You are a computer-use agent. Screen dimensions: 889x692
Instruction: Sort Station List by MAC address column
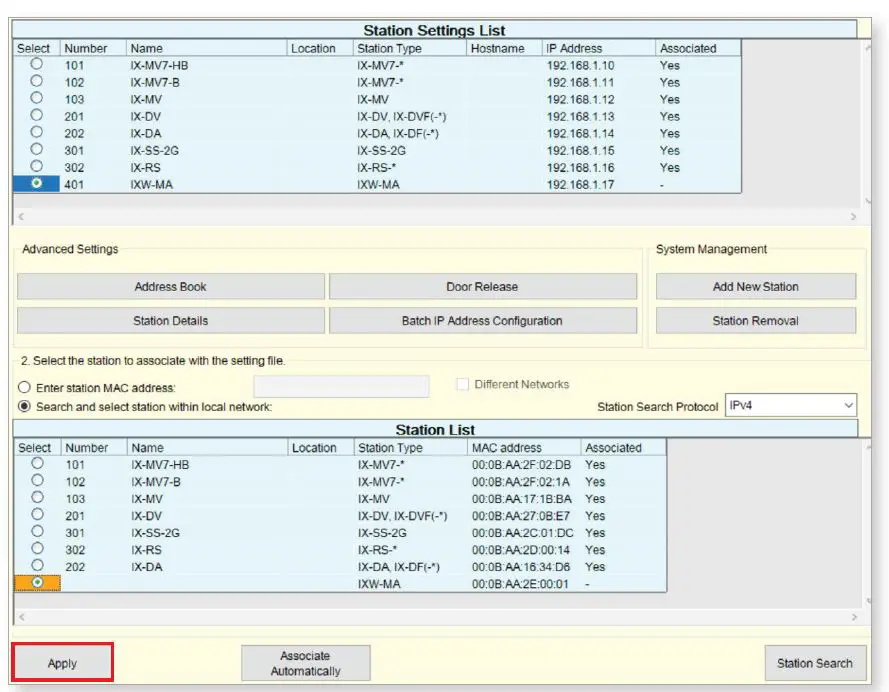point(525,448)
